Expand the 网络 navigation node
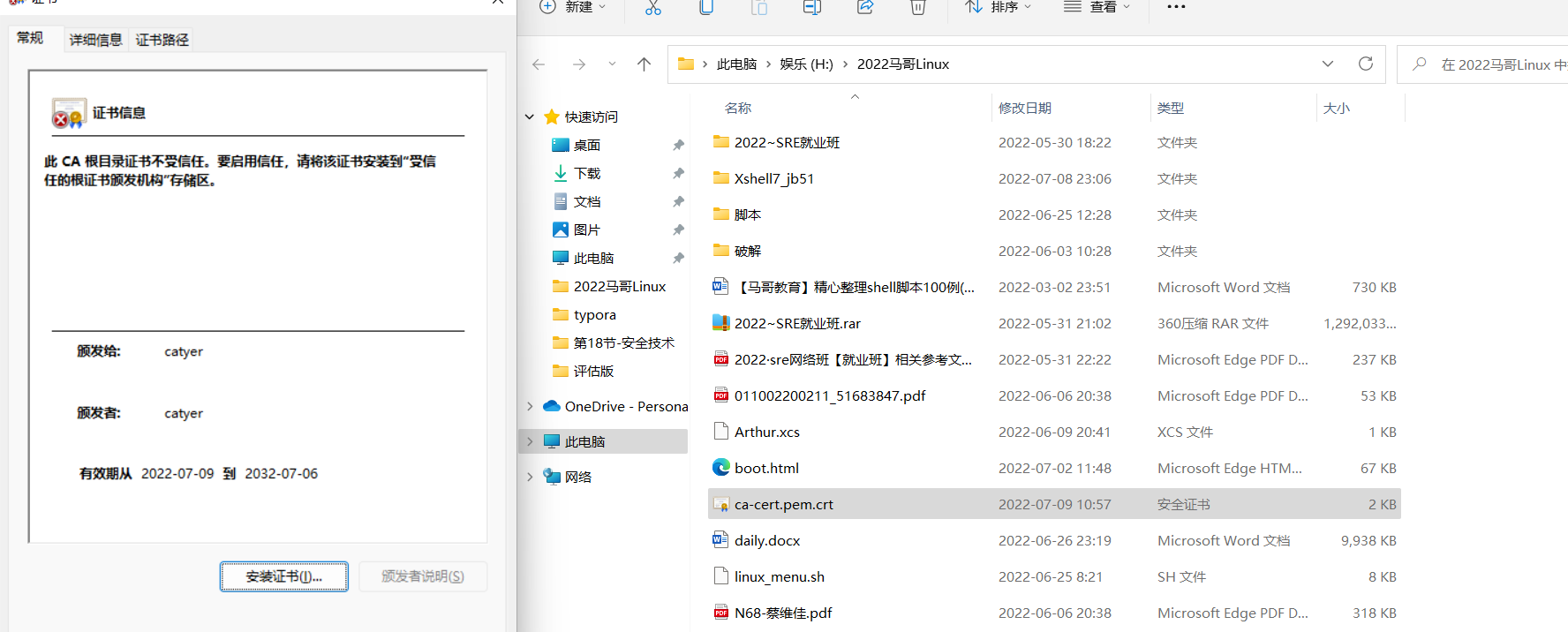This screenshot has height=632, width=1568. tap(530, 477)
